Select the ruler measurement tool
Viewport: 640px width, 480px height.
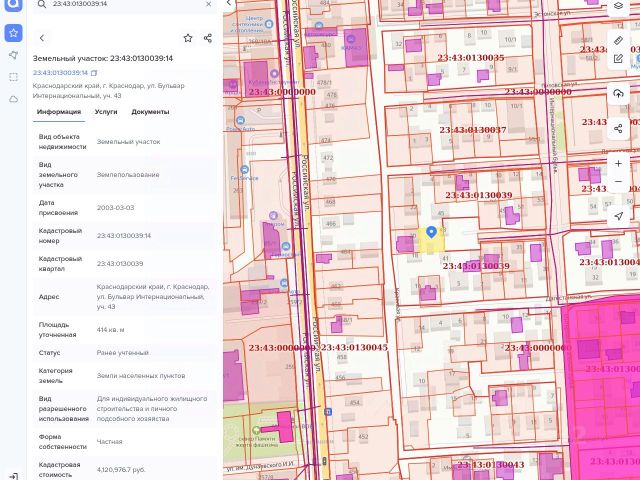(619, 41)
